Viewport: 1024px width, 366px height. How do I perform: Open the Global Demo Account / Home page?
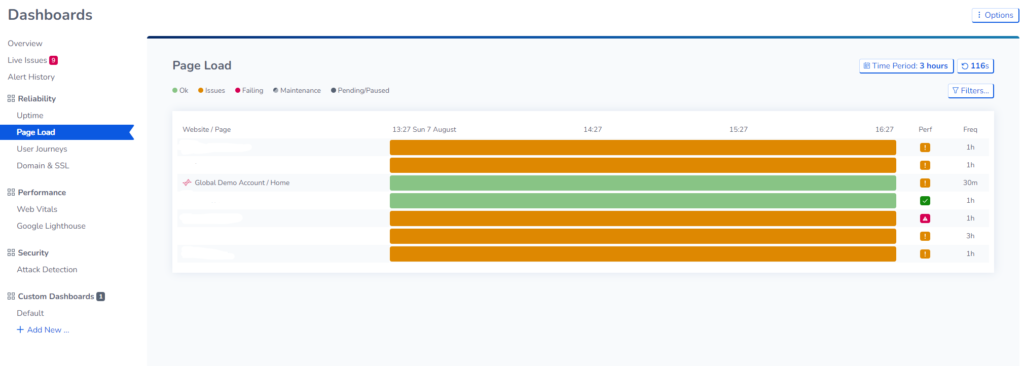(x=242, y=183)
